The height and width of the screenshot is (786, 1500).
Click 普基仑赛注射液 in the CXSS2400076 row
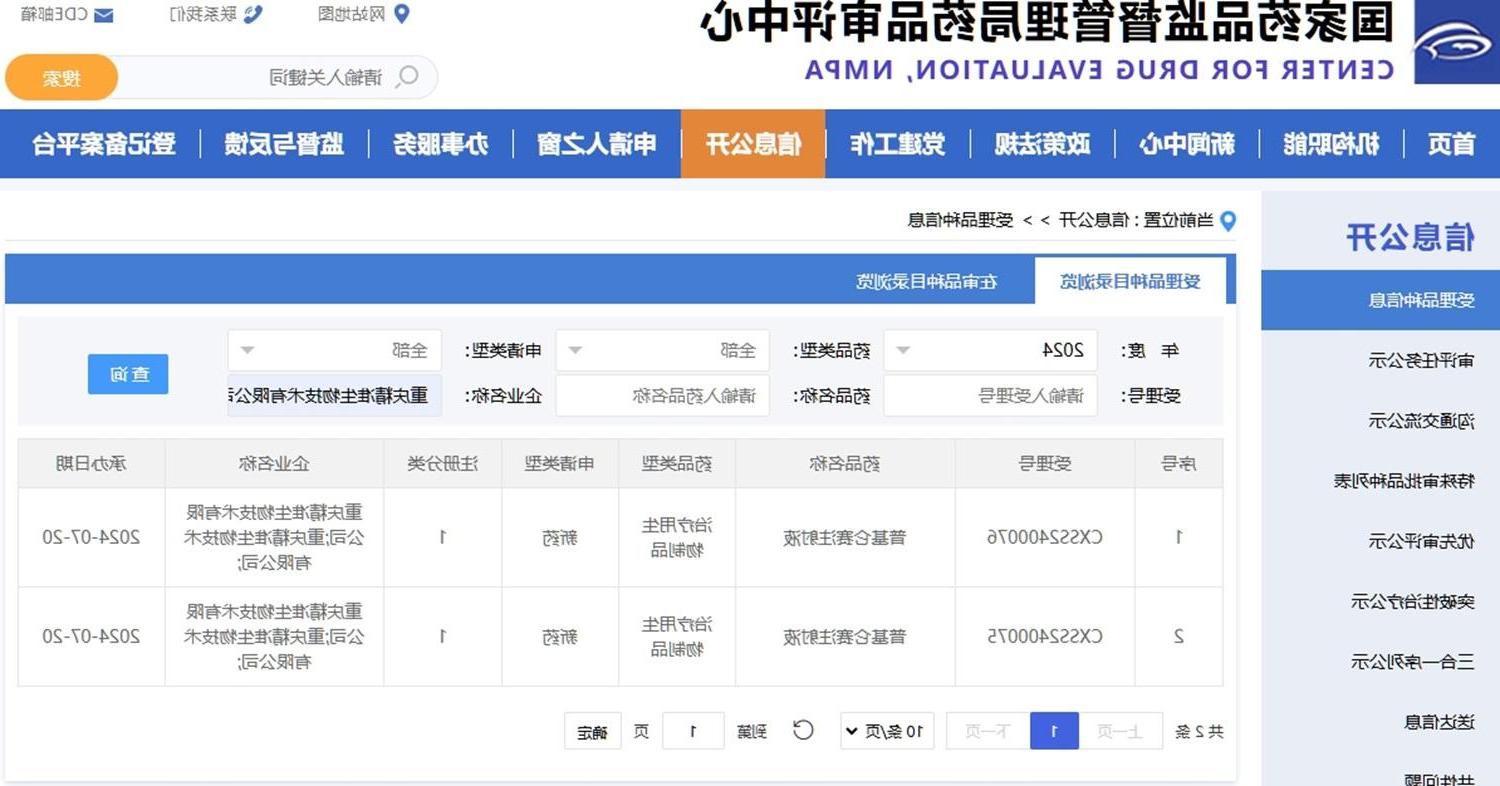tap(845, 537)
